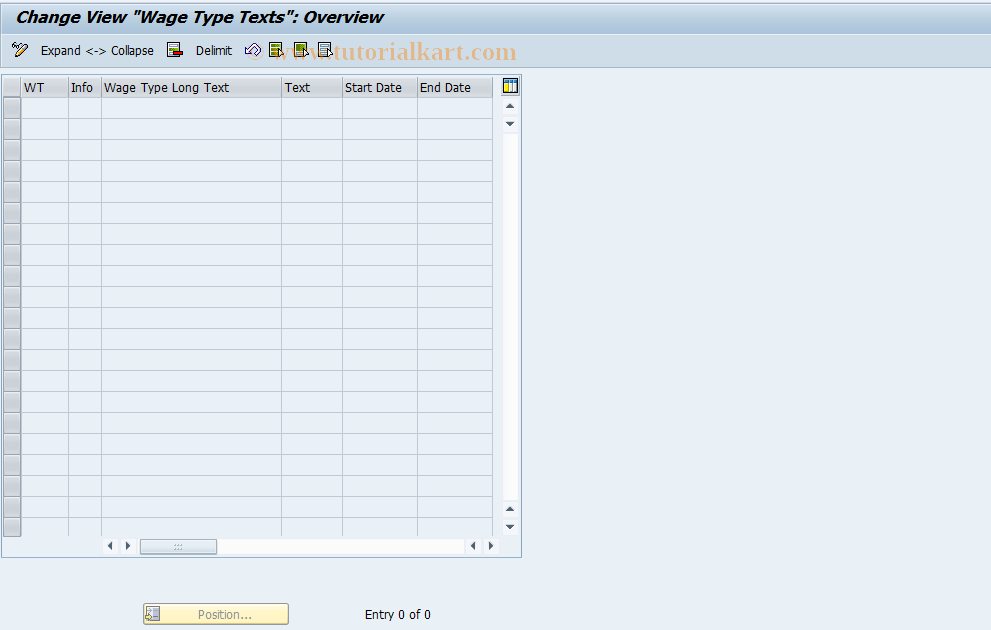
Task: Open the table column settings icon
Action: point(510,86)
